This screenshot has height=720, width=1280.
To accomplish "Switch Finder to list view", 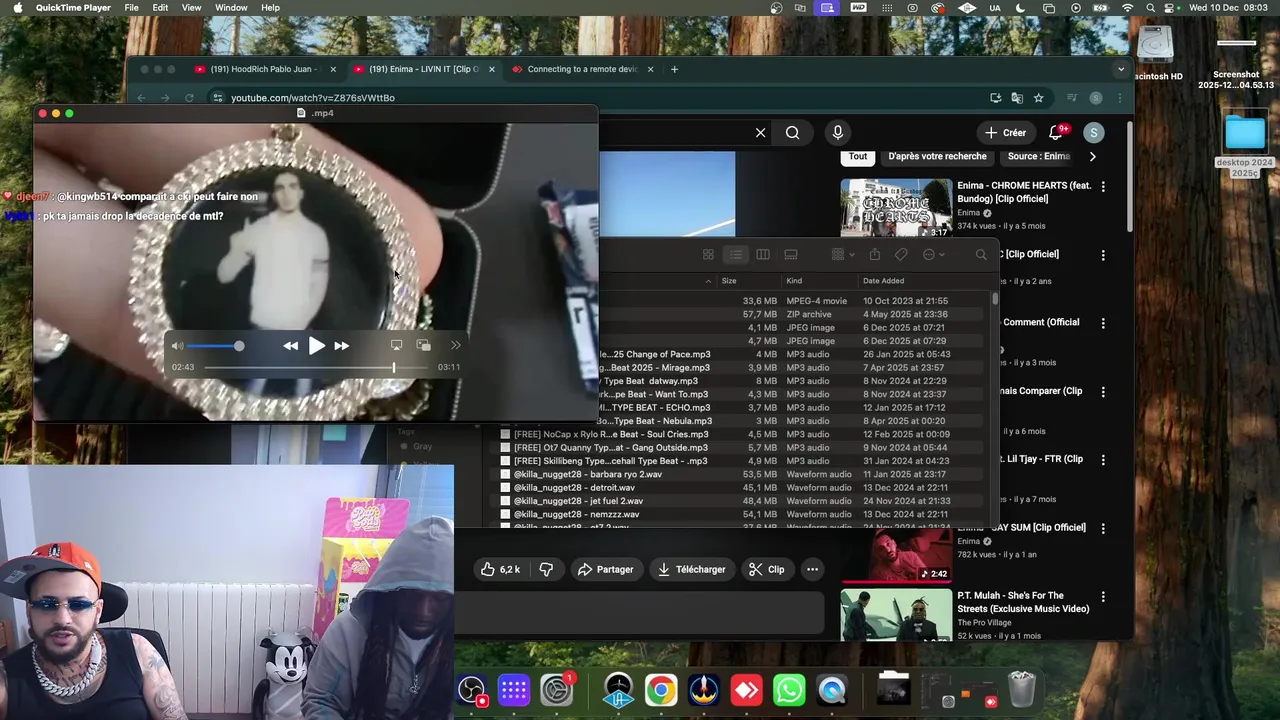I will coord(735,255).
